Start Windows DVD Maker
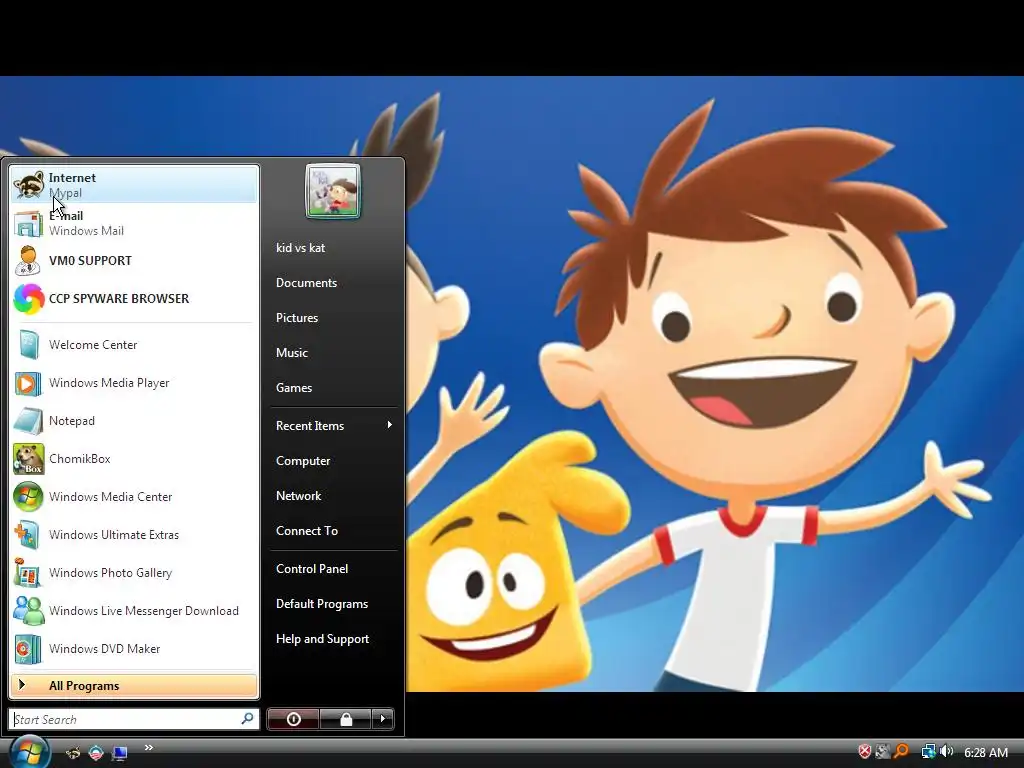The image size is (1024, 768). pyautogui.click(x=134, y=648)
